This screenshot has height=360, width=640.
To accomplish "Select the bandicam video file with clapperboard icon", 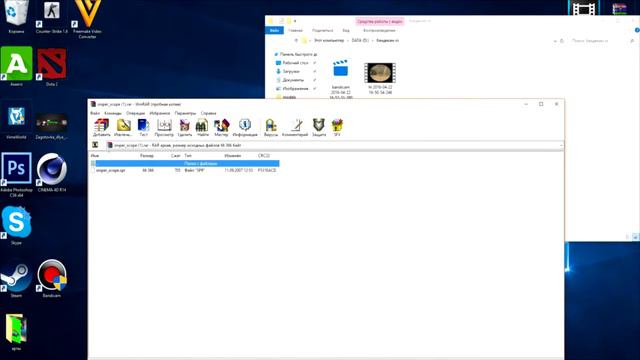I will (341, 78).
